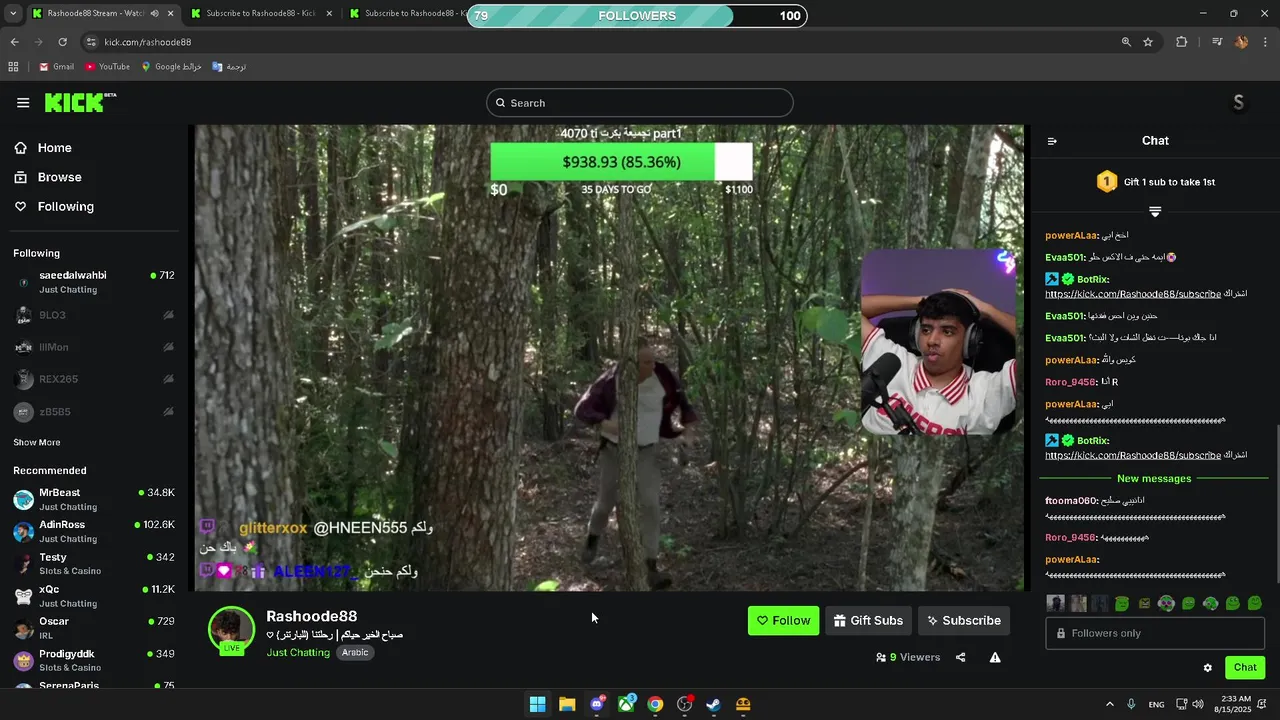Click the Followers only chat input
Image resolution: width=1280 pixels, height=720 pixels.
(1155, 633)
